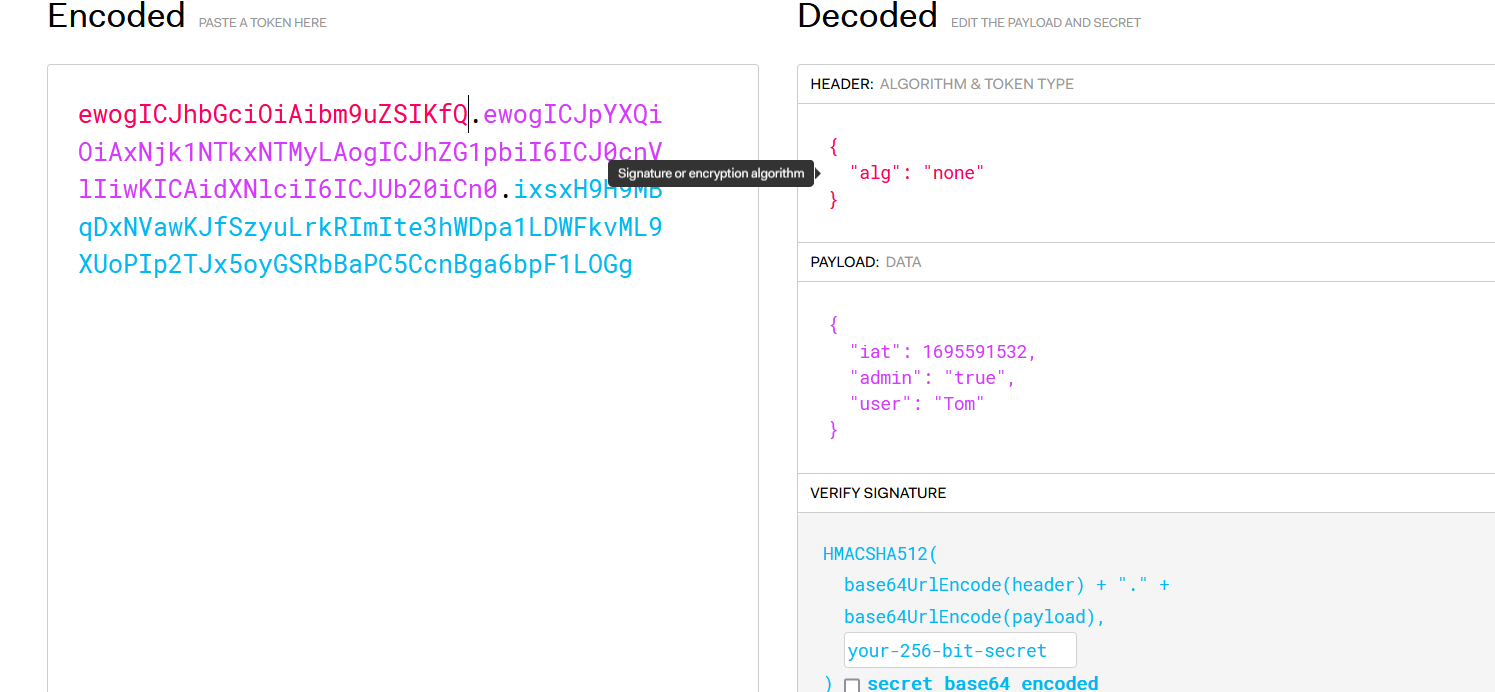Click the red header segment of the token
Screen dimensions: 1495x692
(273, 115)
